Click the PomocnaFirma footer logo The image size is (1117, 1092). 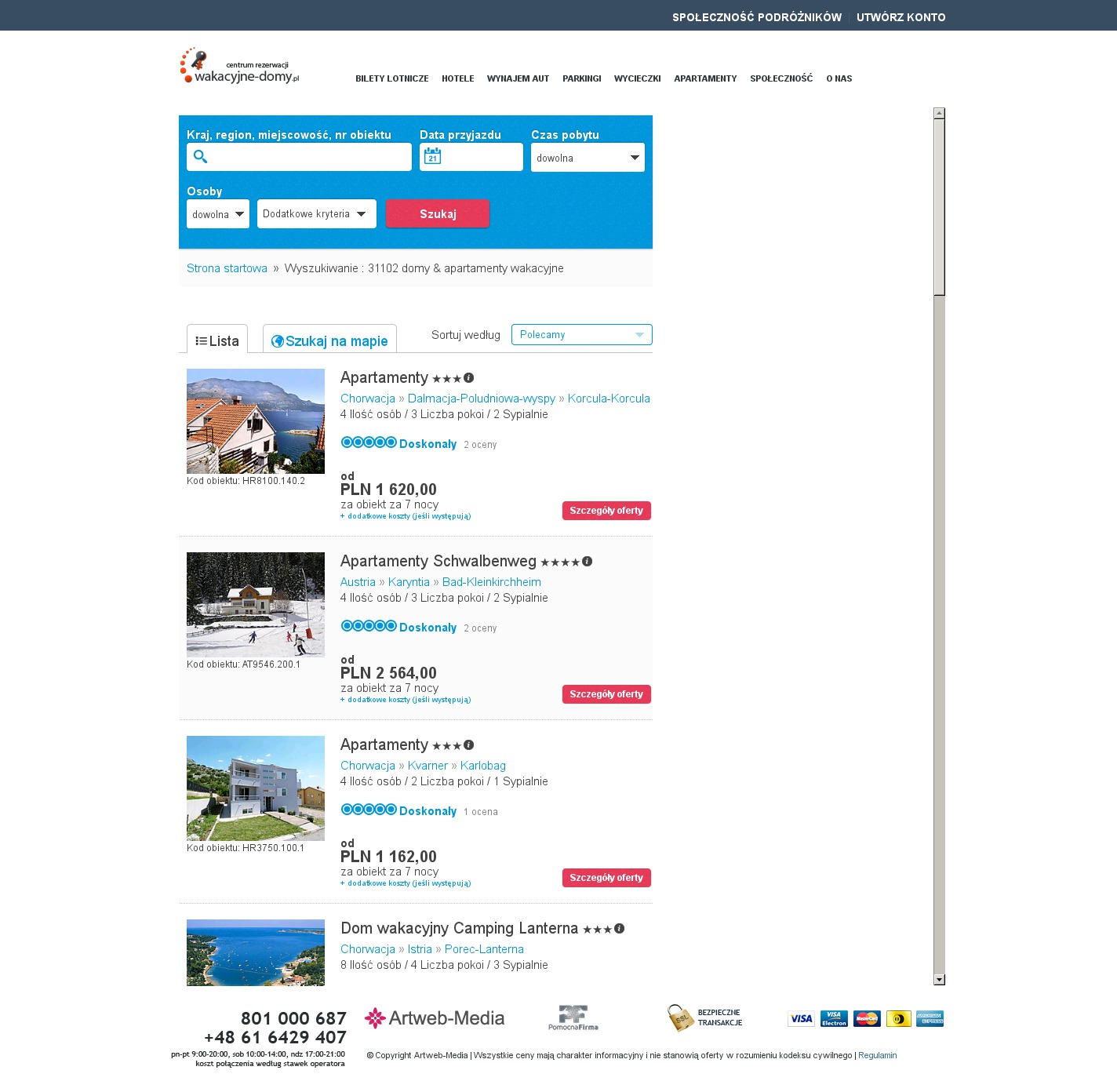(x=573, y=1017)
